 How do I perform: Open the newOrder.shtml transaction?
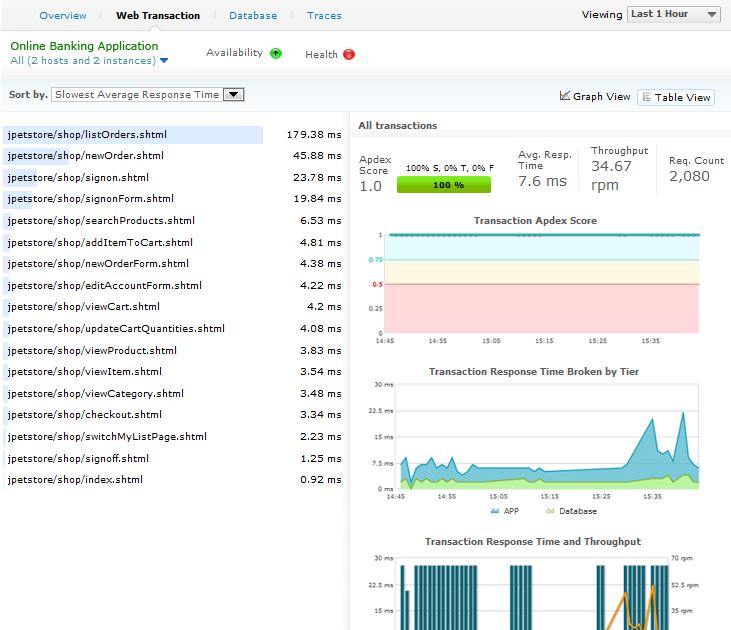pyautogui.click(x=85, y=156)
